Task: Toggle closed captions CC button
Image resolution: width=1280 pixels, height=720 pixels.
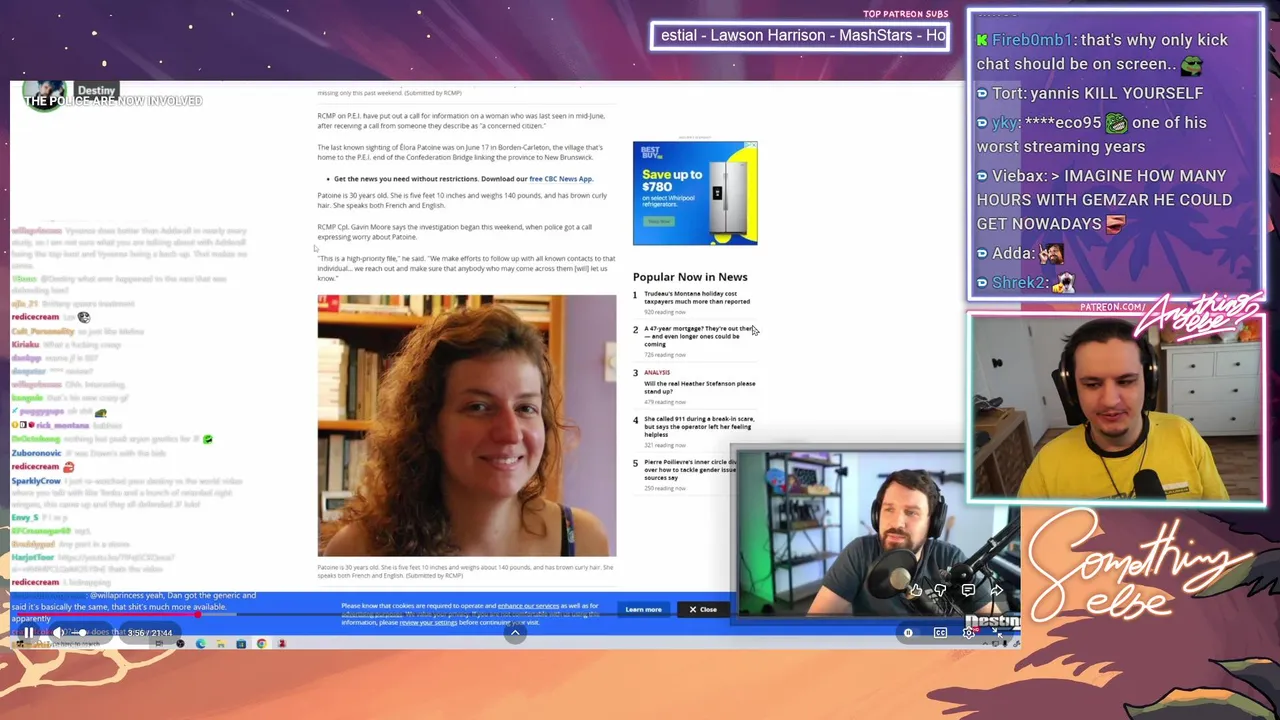Action: tap(940, 632)
